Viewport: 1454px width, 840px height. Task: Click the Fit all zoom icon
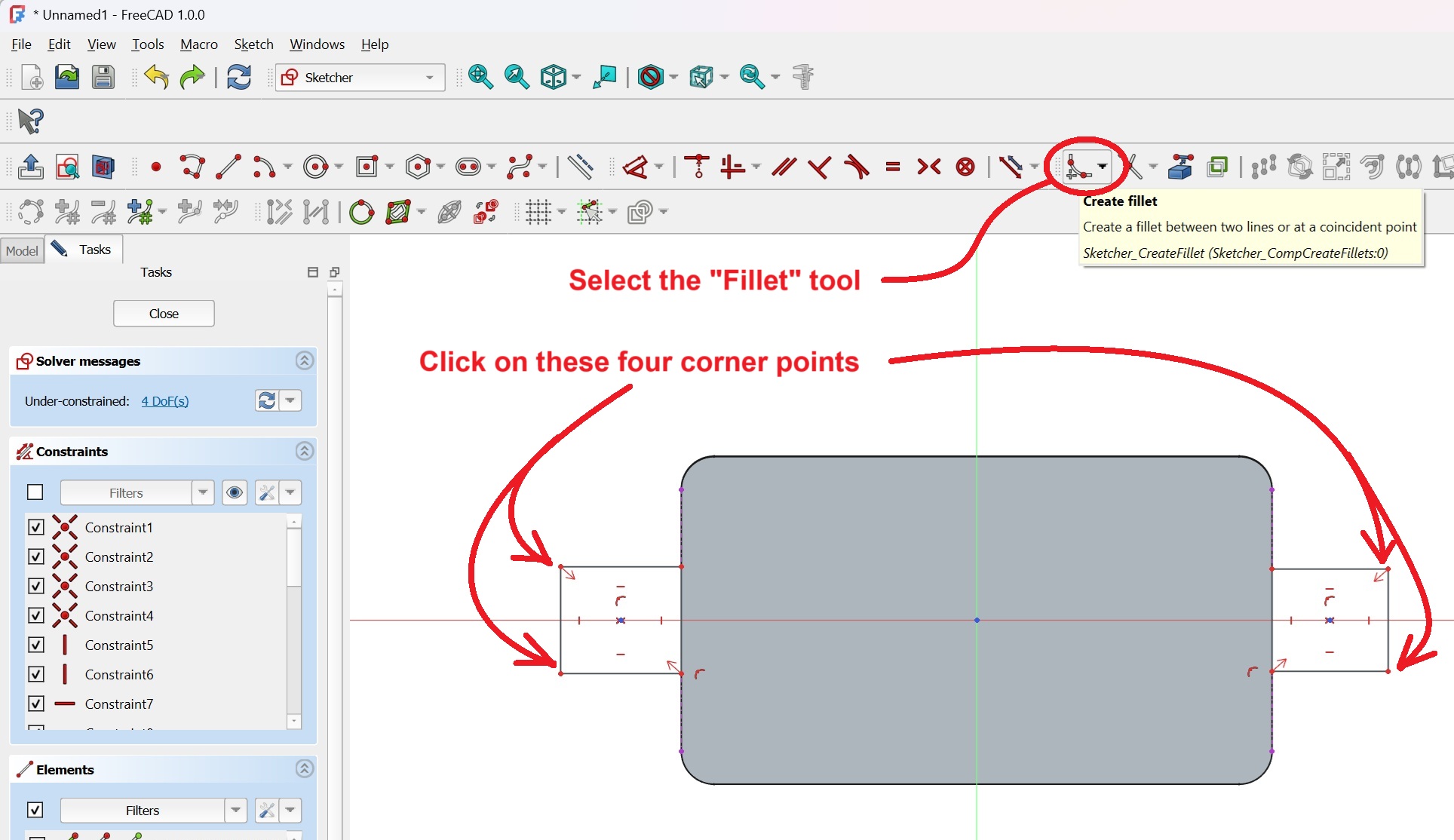(x=480, y=77)
